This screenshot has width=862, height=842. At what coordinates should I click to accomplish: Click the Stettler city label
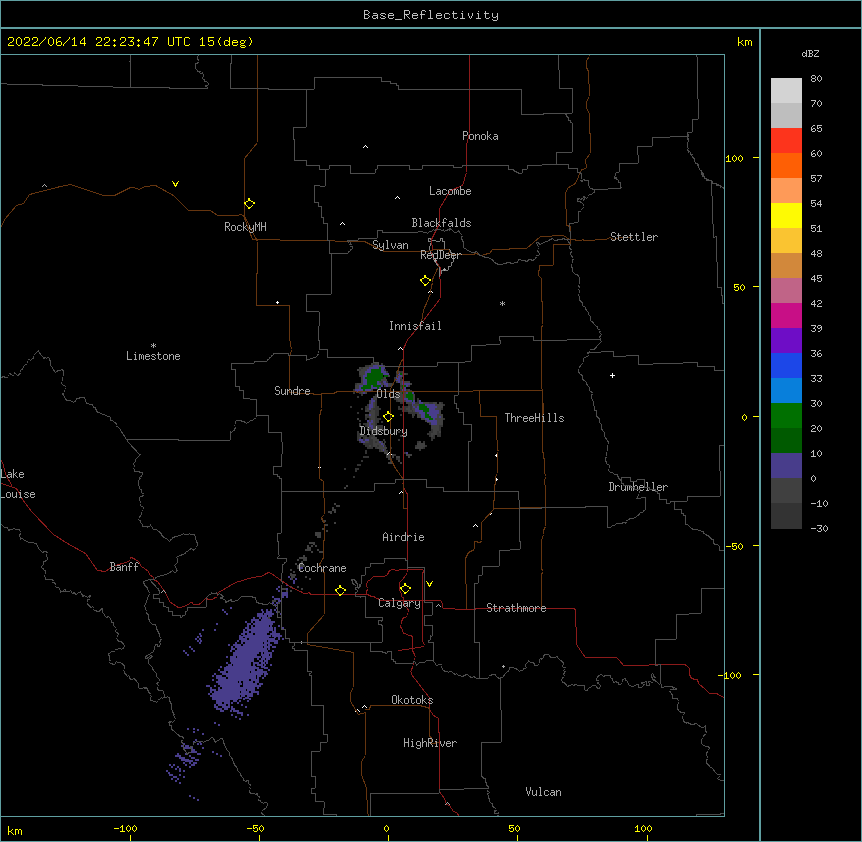(x=634, y=237)
